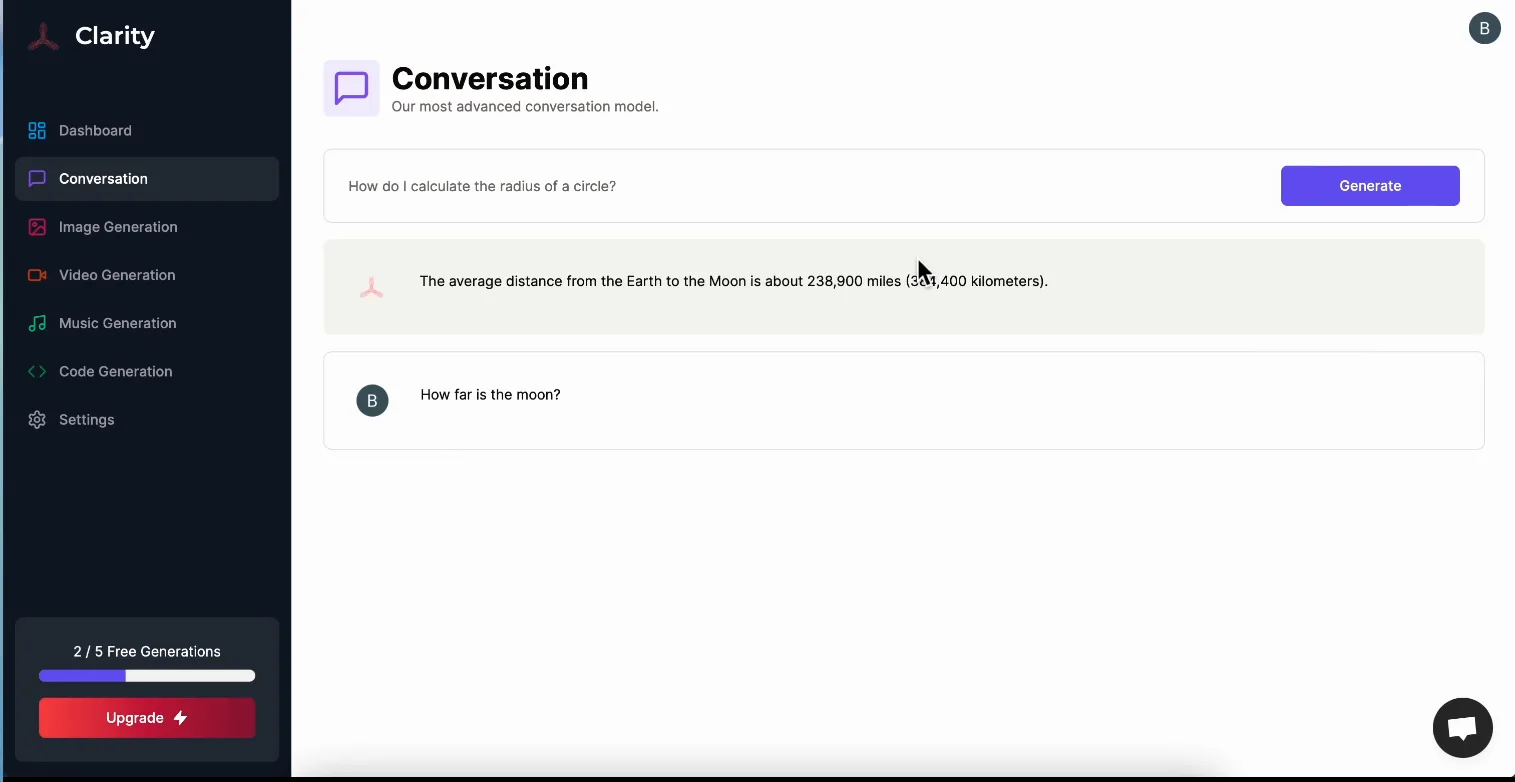Viewport: 1515px width, 782px height.
Task: Open the chat support bubble icon
Action: 1462,727
